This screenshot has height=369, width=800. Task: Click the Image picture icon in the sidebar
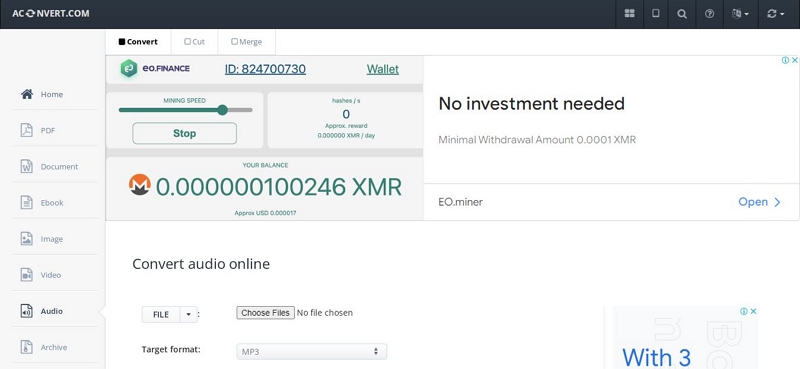27,238
